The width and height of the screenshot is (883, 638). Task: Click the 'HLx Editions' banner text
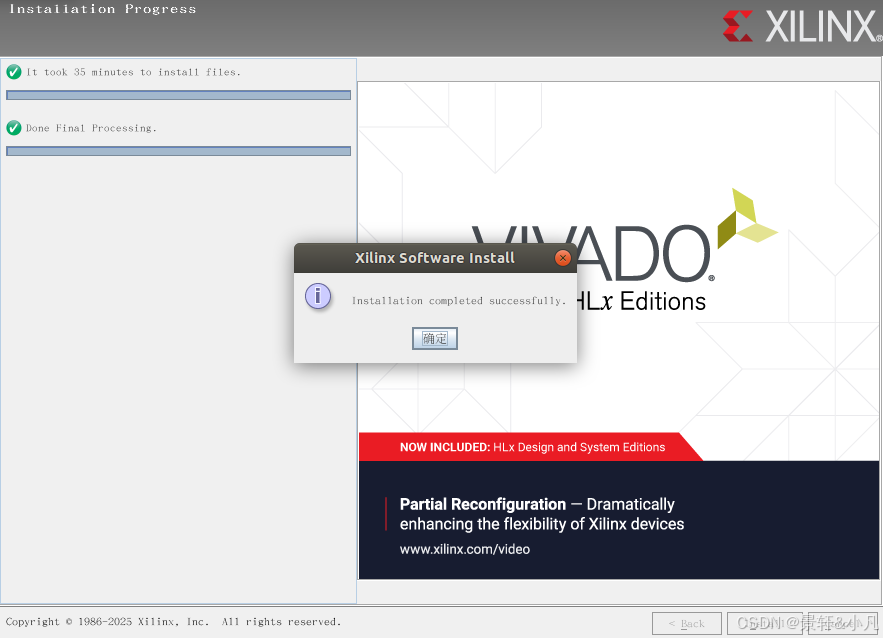click(641, 301)
